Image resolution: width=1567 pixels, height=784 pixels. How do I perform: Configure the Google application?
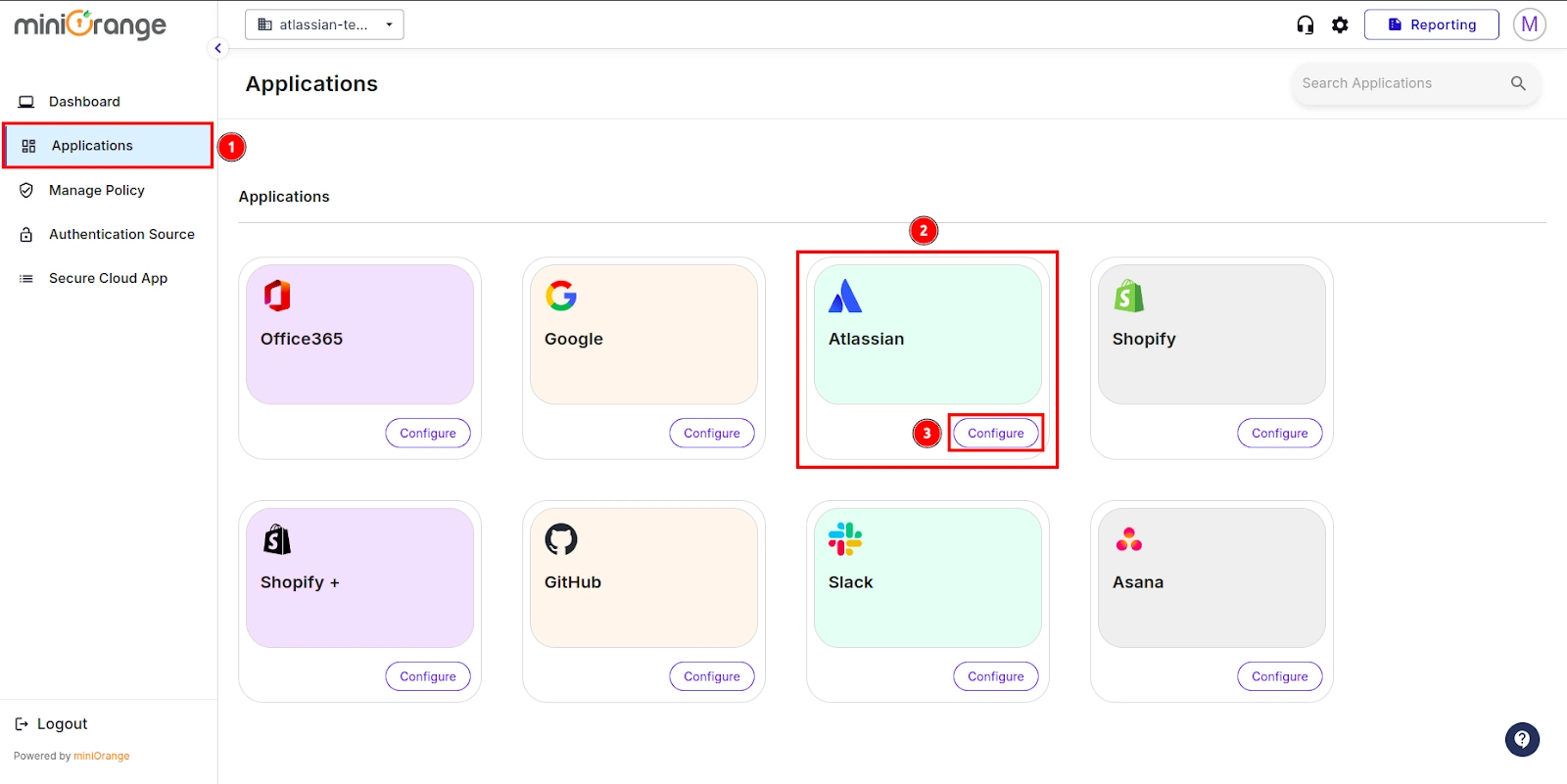pos(712,433)
